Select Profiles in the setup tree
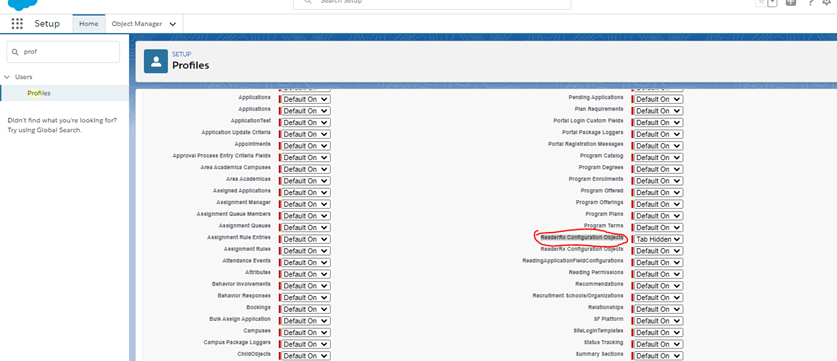This screenshot has height=361, width=837. point(39,93)
